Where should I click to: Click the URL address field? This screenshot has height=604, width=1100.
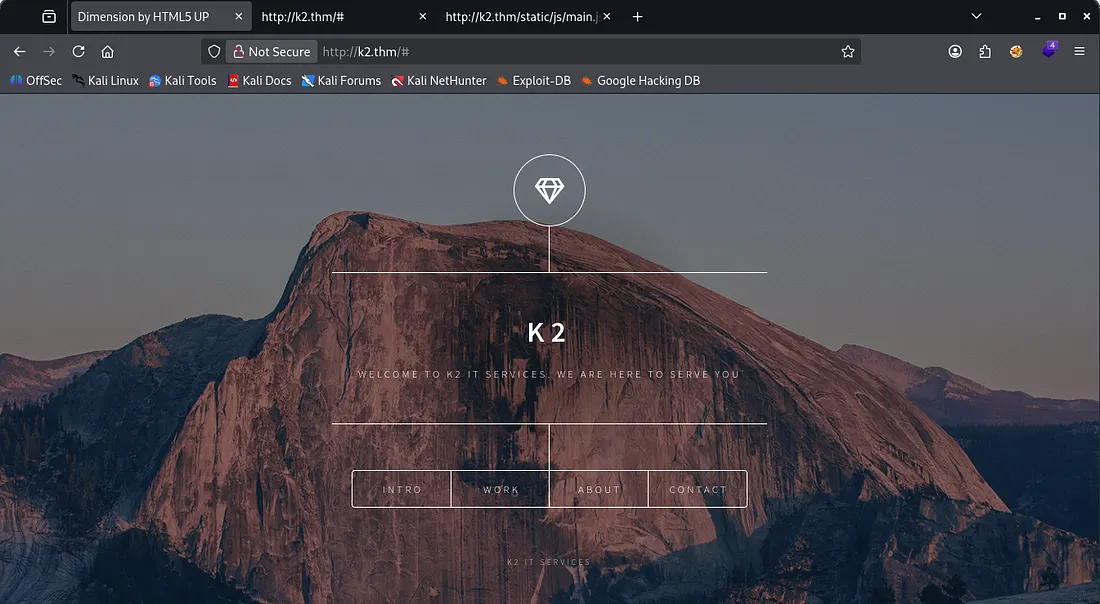580,52
